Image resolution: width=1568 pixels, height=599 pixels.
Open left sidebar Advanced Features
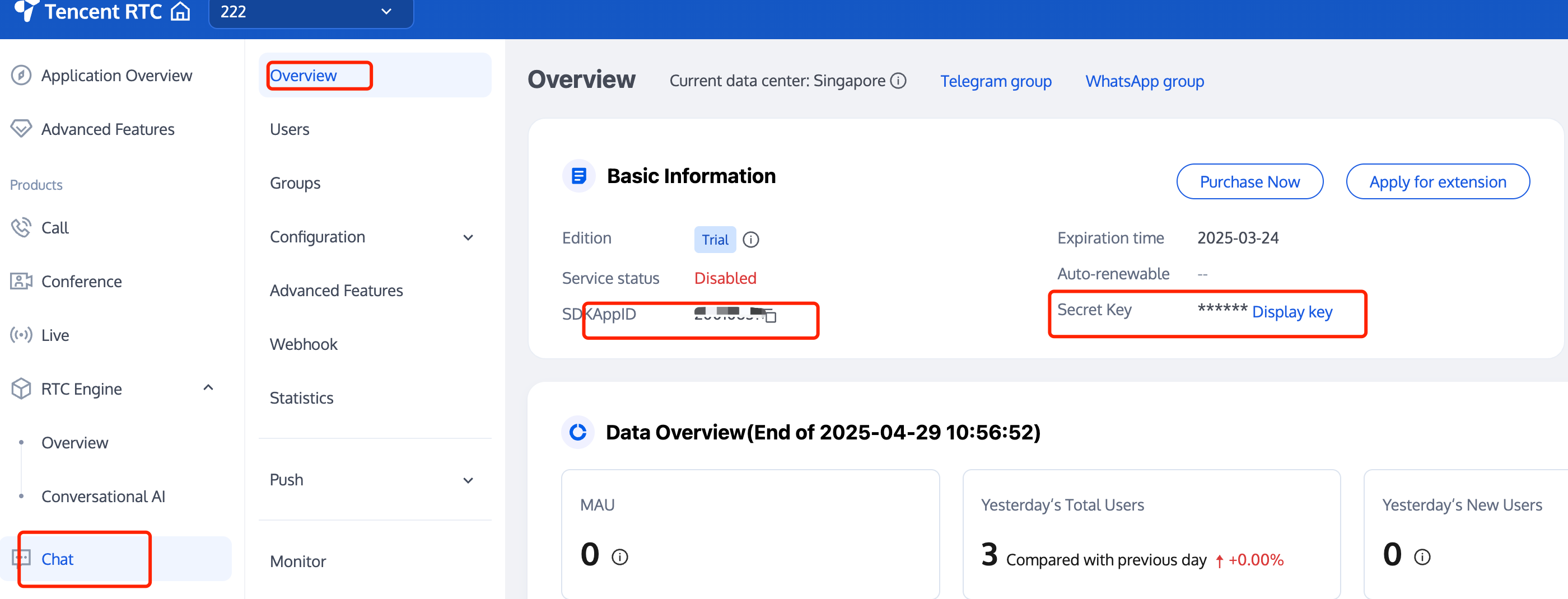point(108,129)
